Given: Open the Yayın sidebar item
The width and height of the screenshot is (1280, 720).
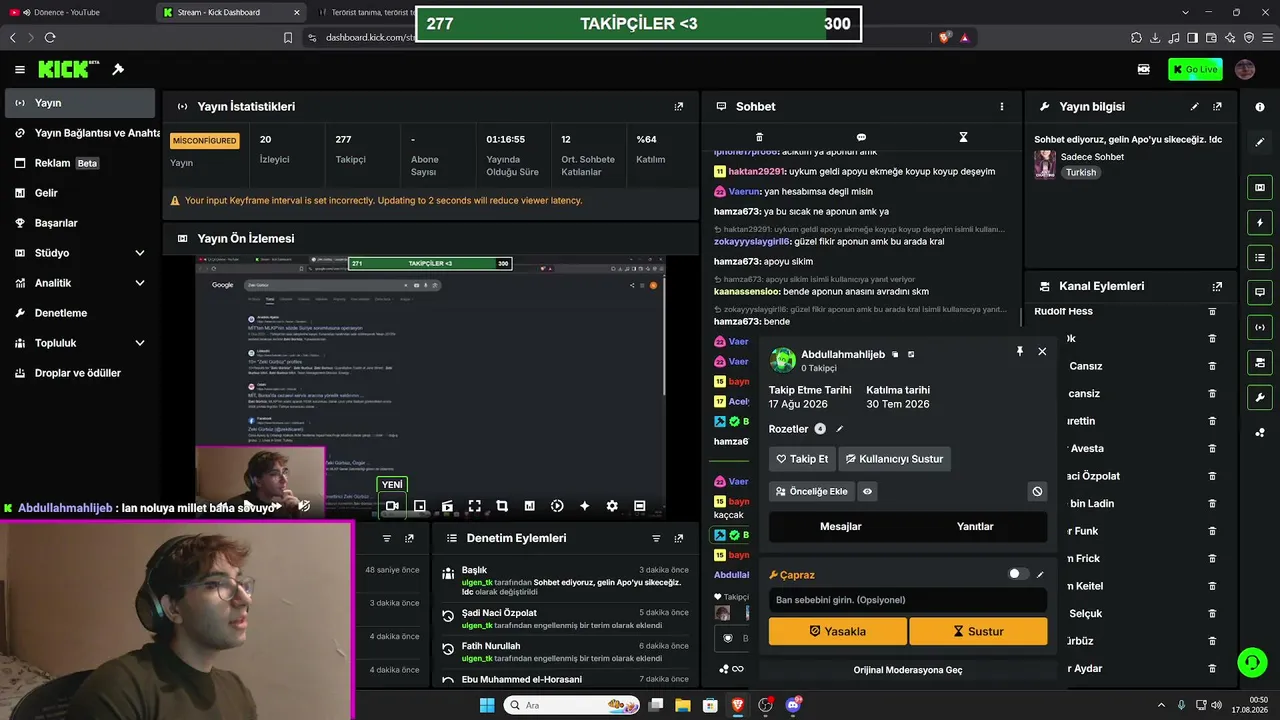Looking at the screenshot, I should 80,103.
